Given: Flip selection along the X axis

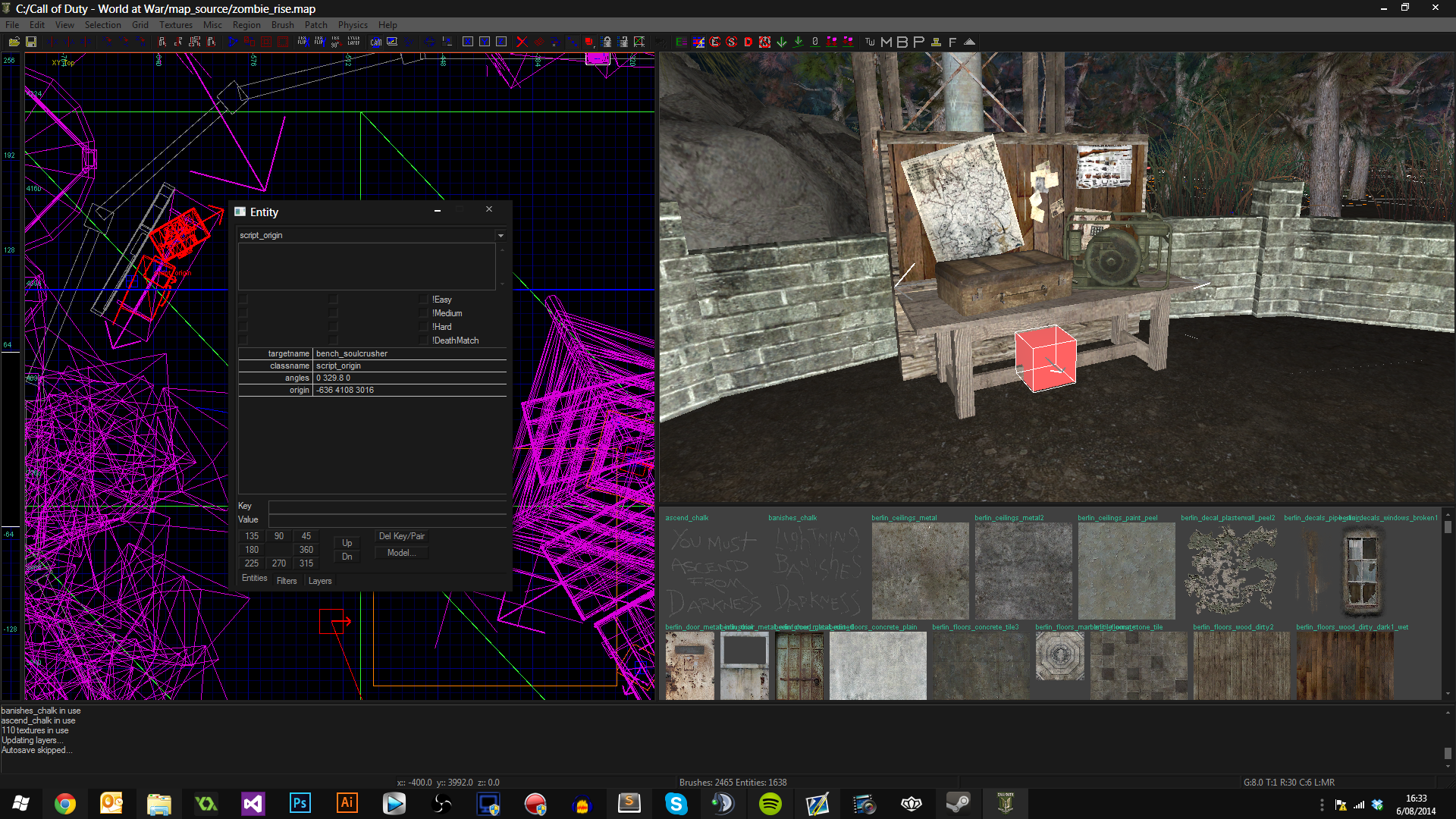Looking at the screenshot, I should click(x=52, y=42).
